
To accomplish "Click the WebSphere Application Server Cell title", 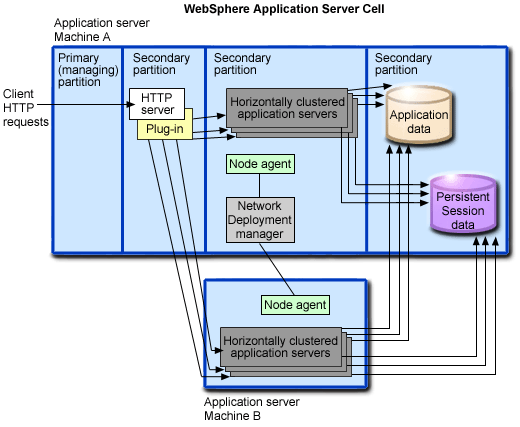I will [x=284, y=9].
